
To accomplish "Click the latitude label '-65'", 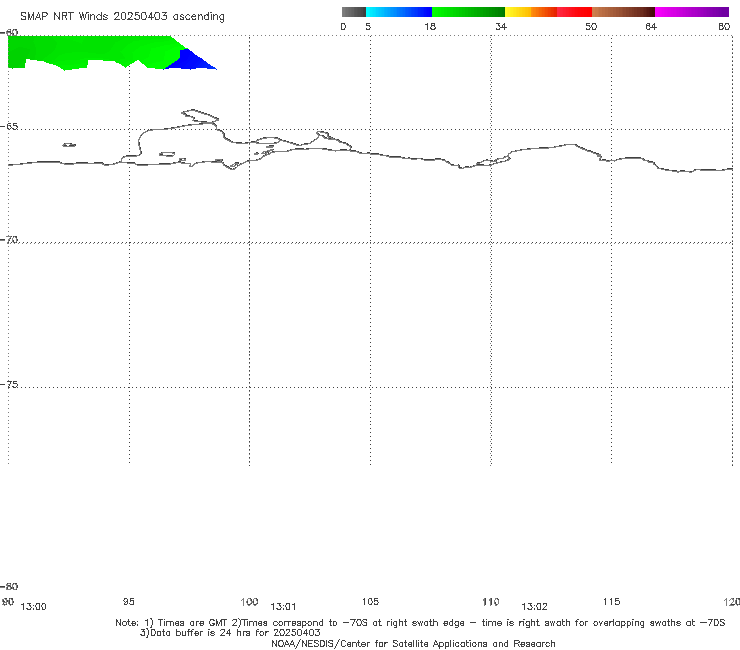I will [x=9, y=127].
